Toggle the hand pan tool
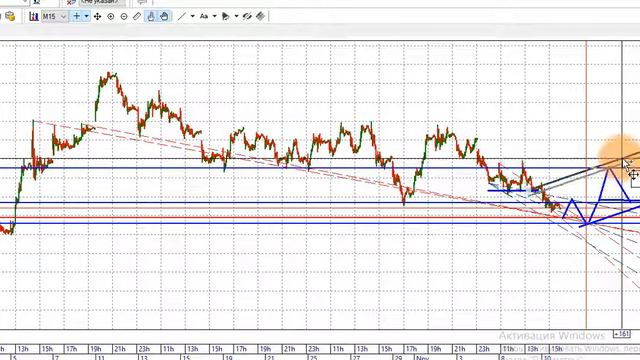The height and width of the screenshot is (360, 640). [x=164, y=16]
